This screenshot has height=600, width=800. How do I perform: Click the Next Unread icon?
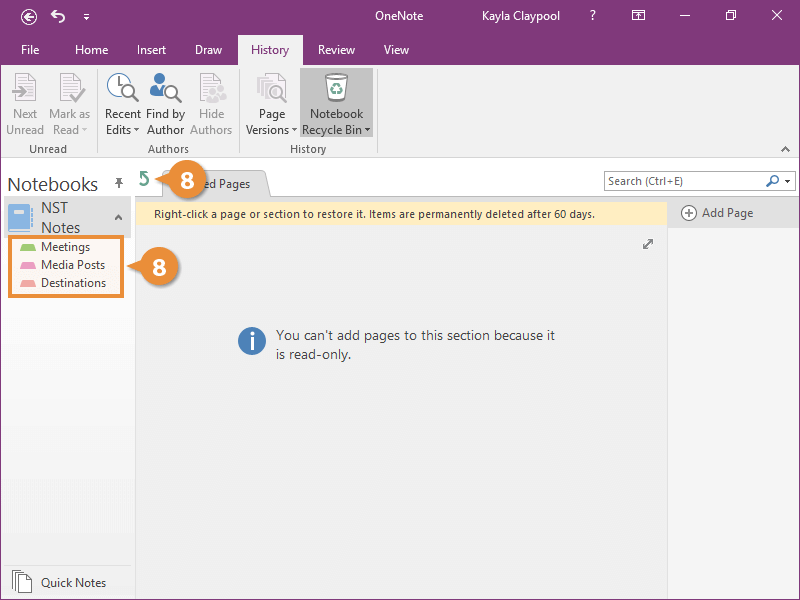tap(24, 88)
